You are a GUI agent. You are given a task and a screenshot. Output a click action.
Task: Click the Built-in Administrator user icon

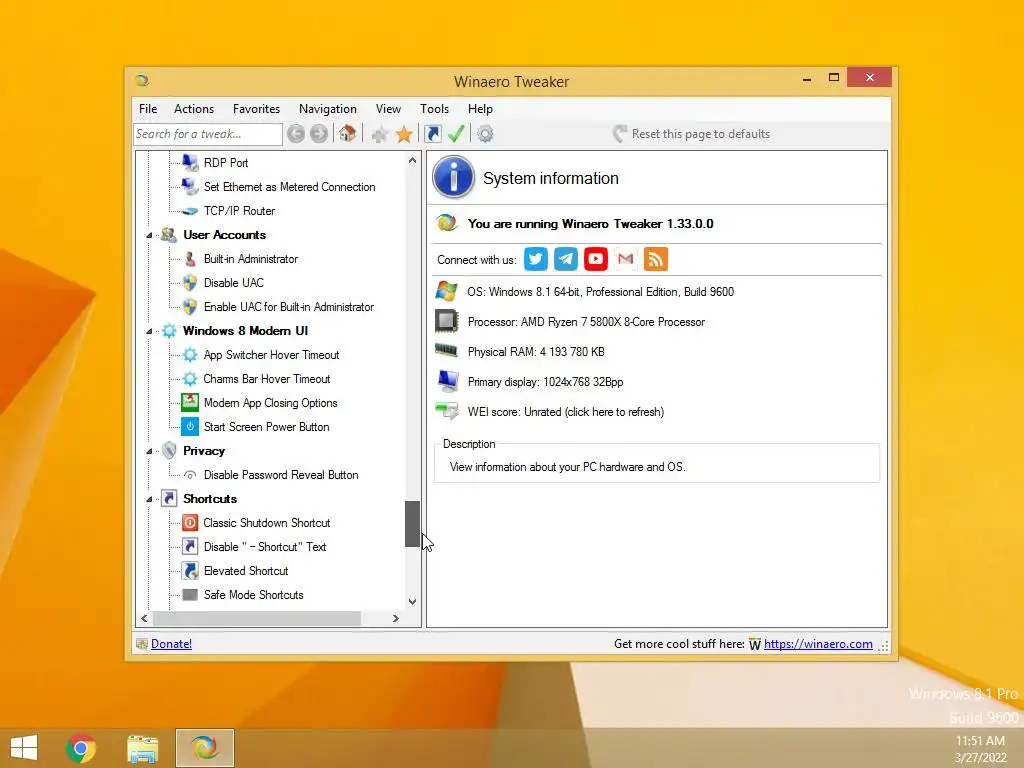(x=190, y=259)
